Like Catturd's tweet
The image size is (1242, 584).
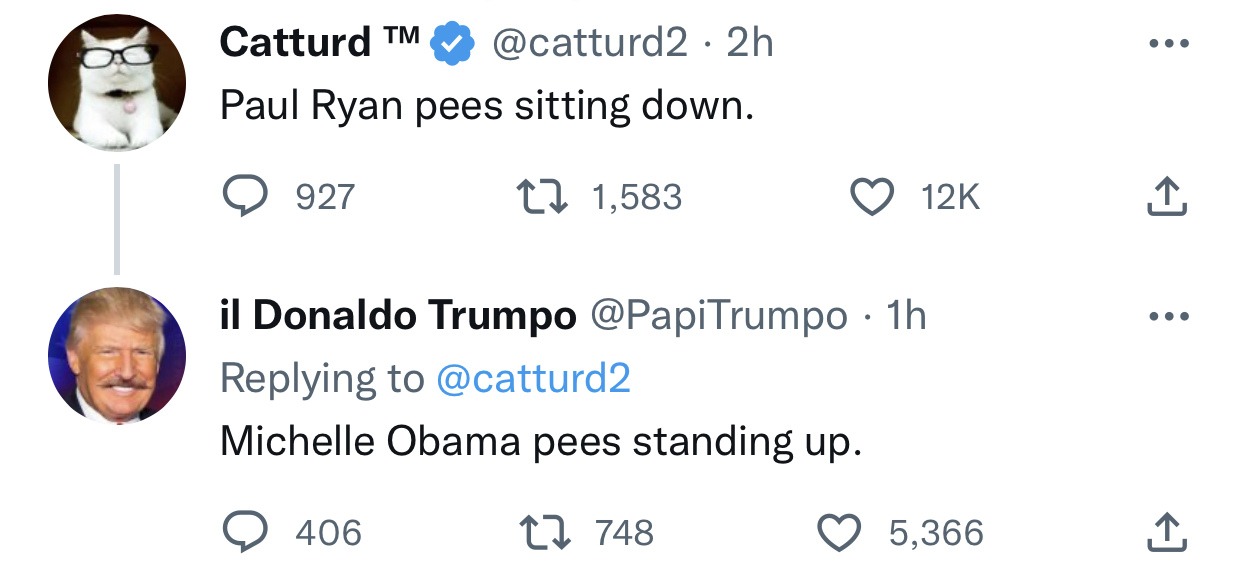[x=872, y=197]
